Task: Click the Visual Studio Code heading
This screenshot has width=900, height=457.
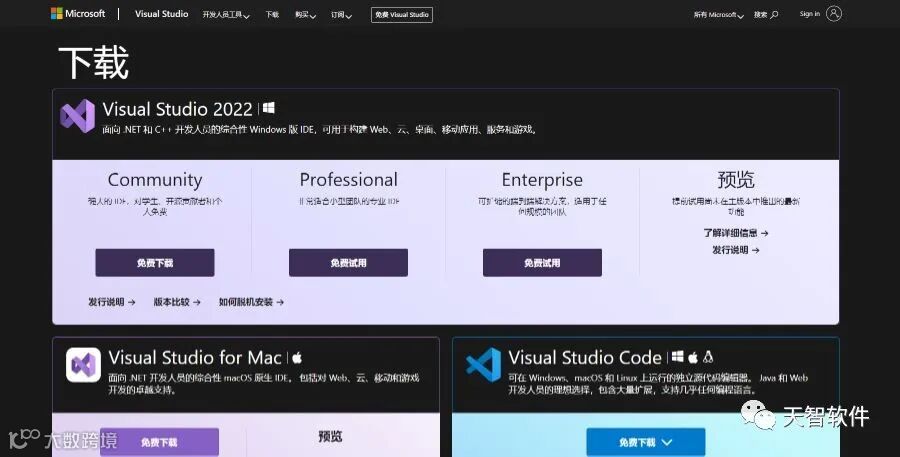Action: coord(585,358)
